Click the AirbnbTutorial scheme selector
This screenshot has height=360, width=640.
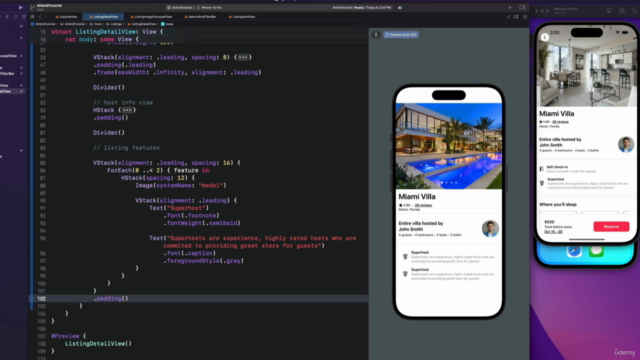tap(180, 7)
